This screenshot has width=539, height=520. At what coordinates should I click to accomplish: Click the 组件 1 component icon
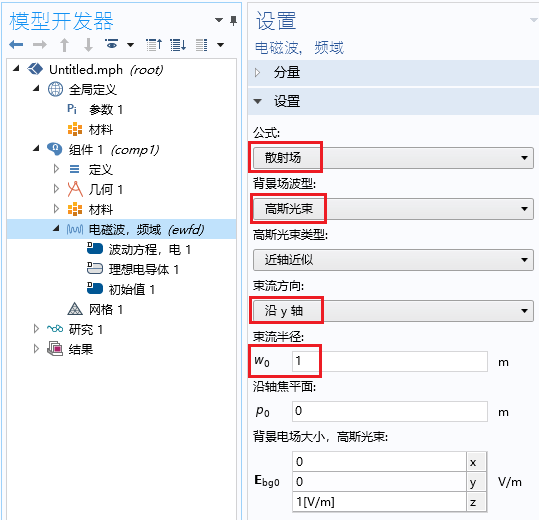pyautogui.click(x=55, y=149)
